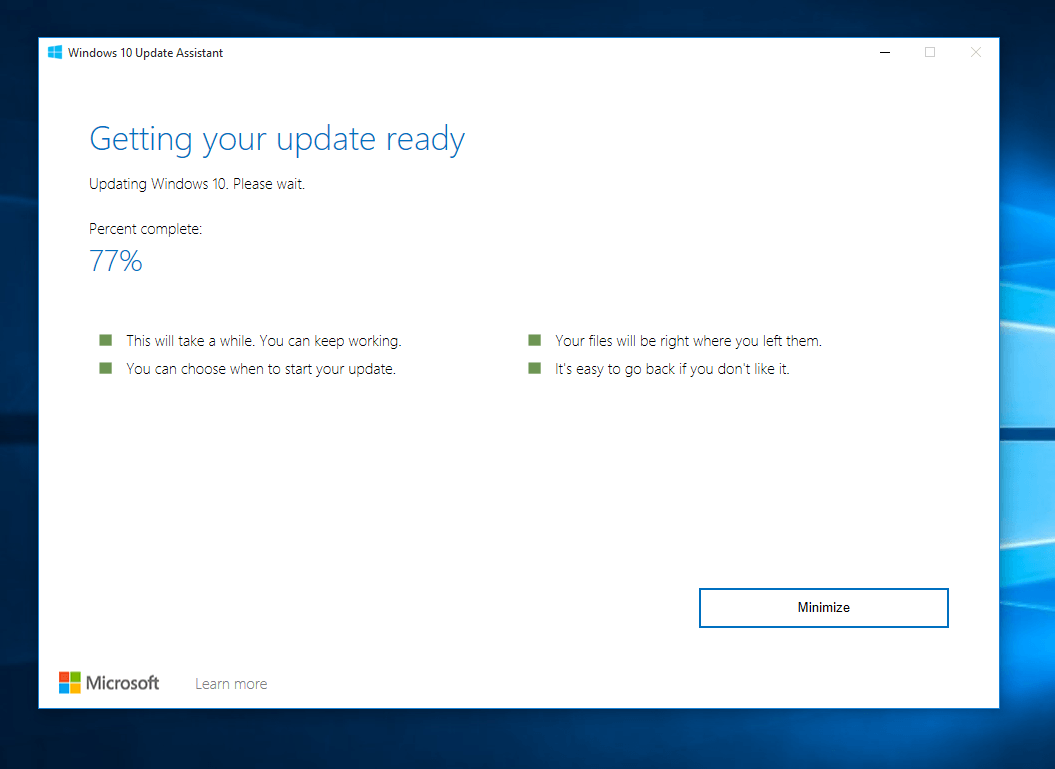Click 'Updating Windows 10. Please wait.' text

196,184
